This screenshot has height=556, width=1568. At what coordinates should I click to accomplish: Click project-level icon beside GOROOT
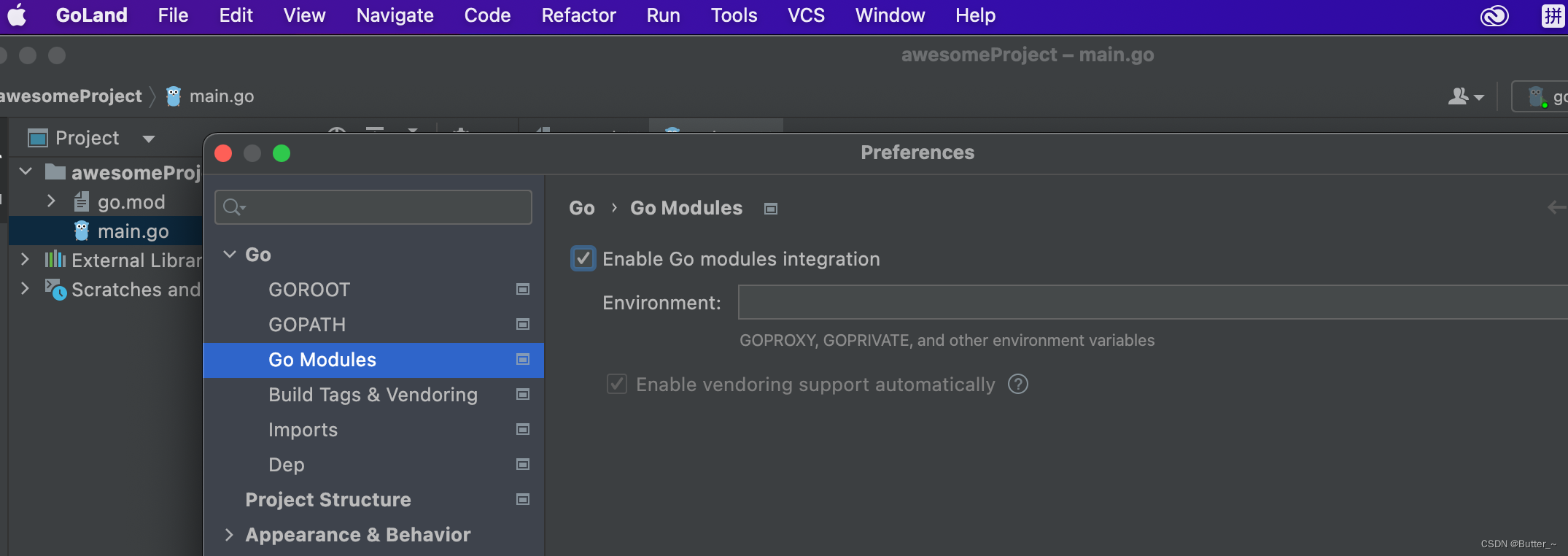point(523,290)
